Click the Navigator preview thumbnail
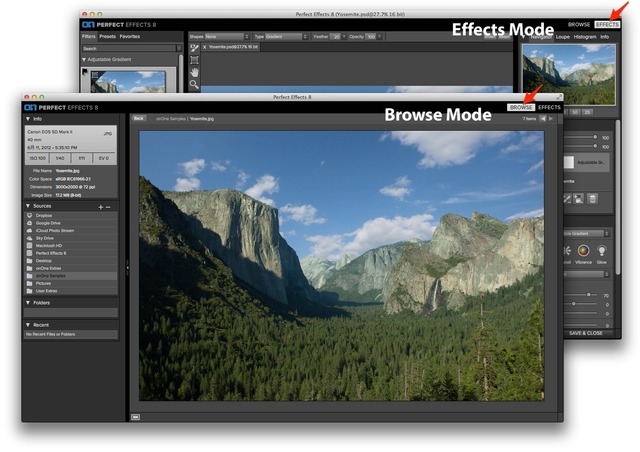Screen dimensions: 640x452 (569, 74)
